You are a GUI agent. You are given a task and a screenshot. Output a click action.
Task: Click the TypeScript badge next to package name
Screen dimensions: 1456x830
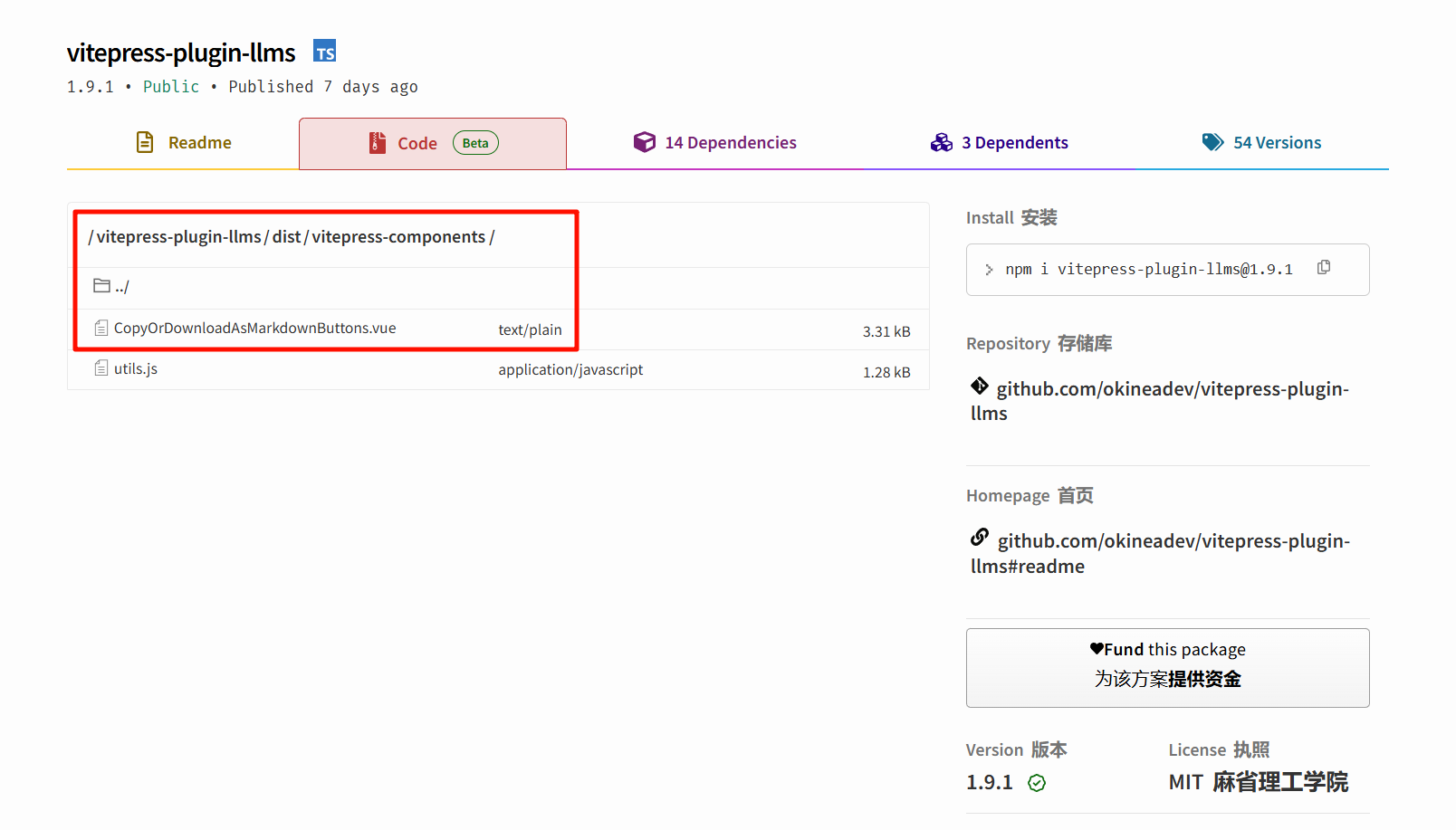[324, 52]
